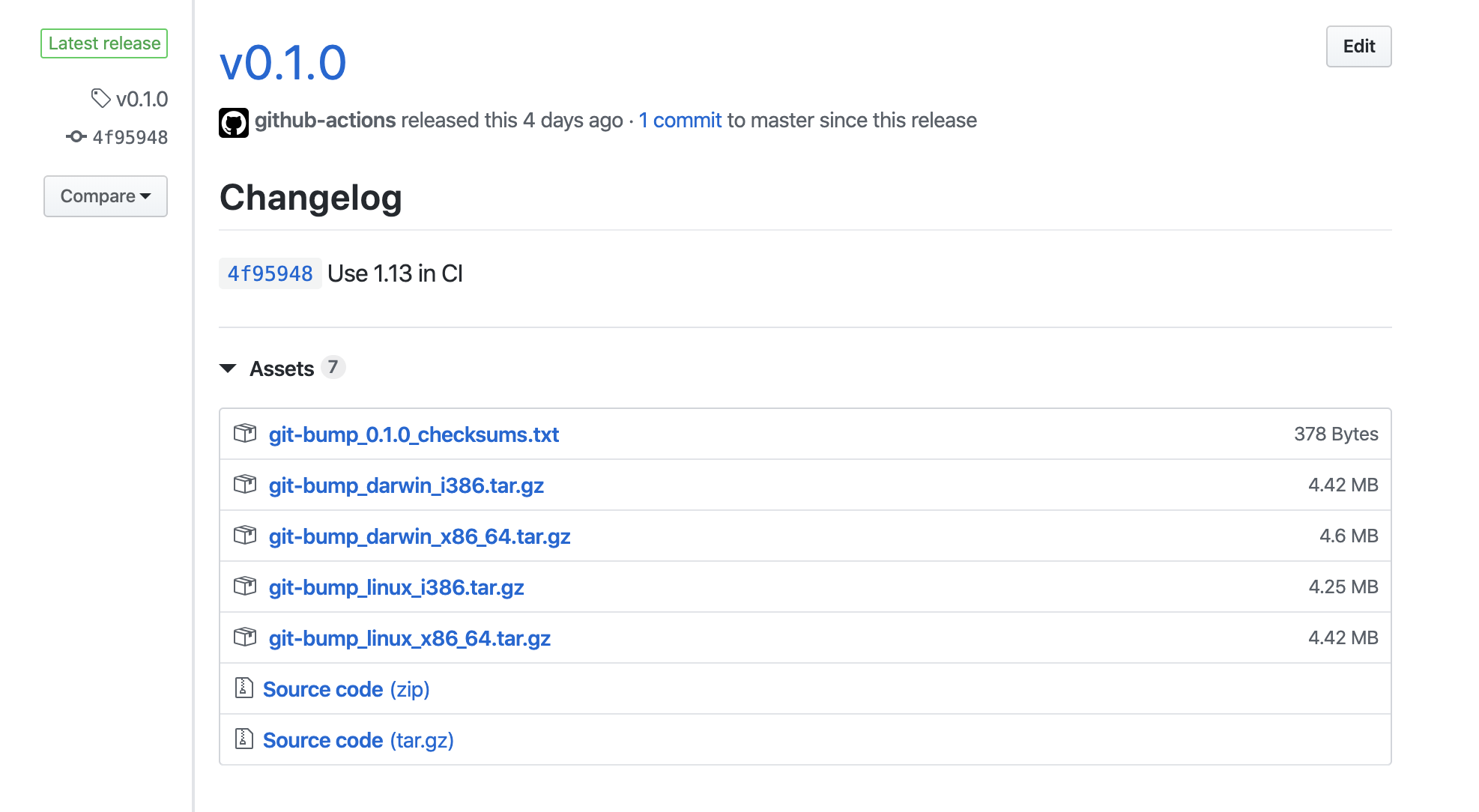Screen dimensions: 1479x812
Task: Click the github-actions author name
Action: pos(325,120)
